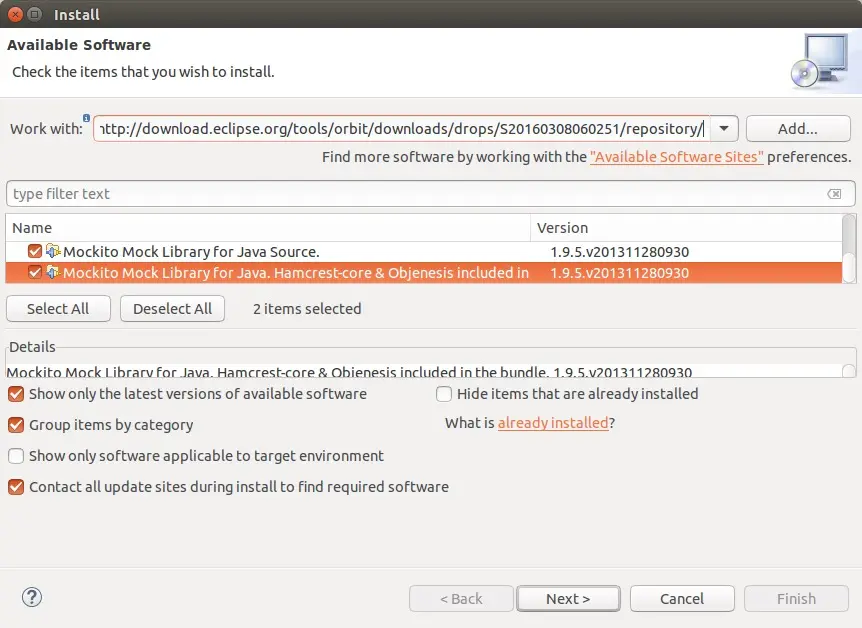Click the disabled < Back button
The height and width of the screenshot is (628, 862).
461,598
